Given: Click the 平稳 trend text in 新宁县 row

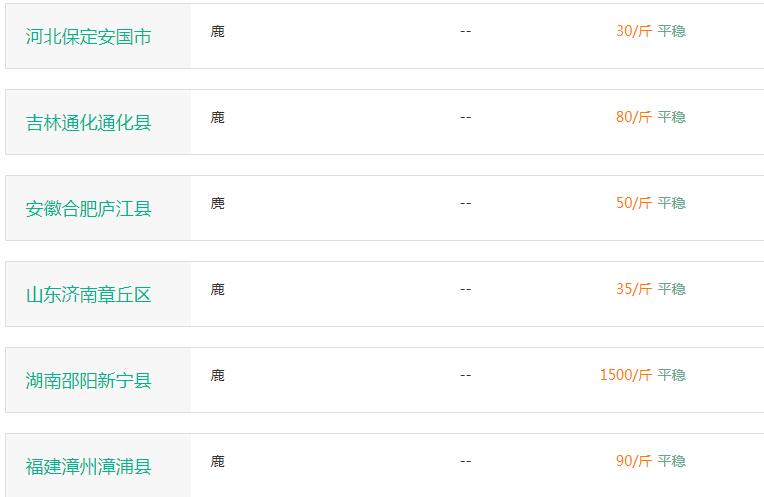Looking at the screenshot, I should (671, 375).
